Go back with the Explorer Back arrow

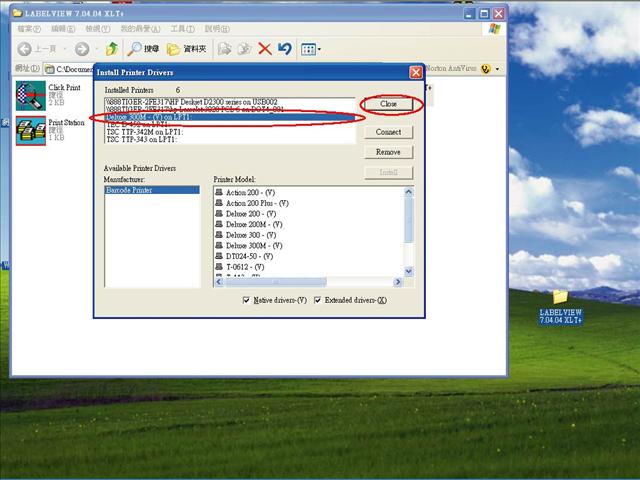point(24,49)
